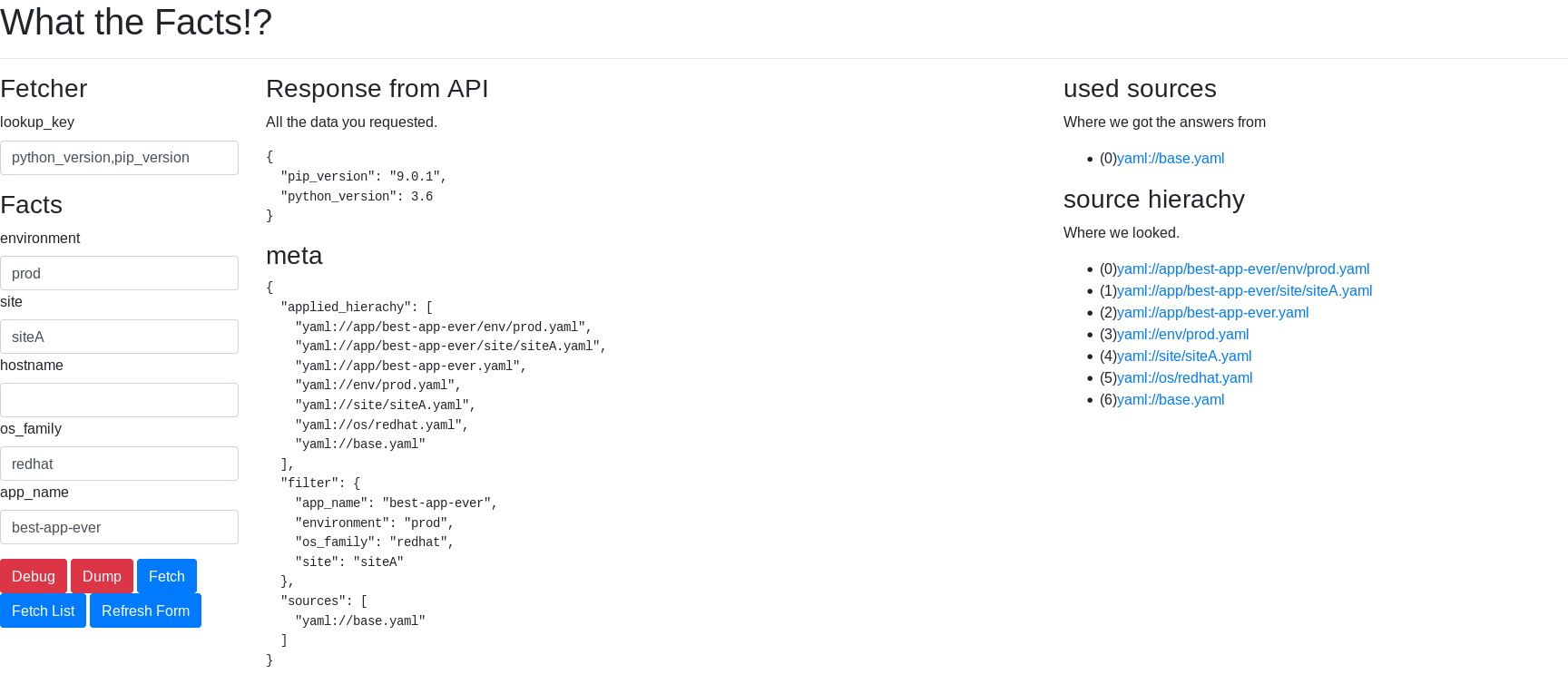This screenshot has height=684, width=1568.
Task: Click the "filter" key in meta JSON
Action: pos(309,484)
